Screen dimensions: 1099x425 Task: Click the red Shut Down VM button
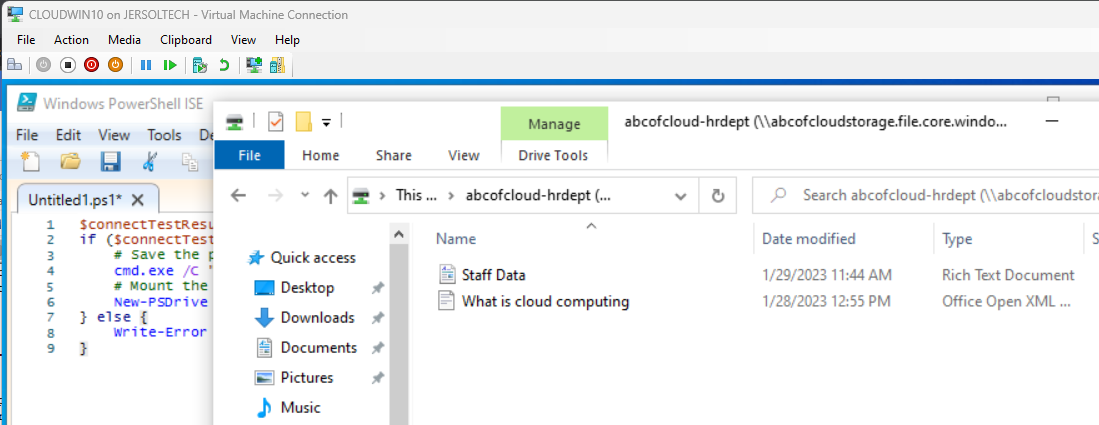coord(92,65)
